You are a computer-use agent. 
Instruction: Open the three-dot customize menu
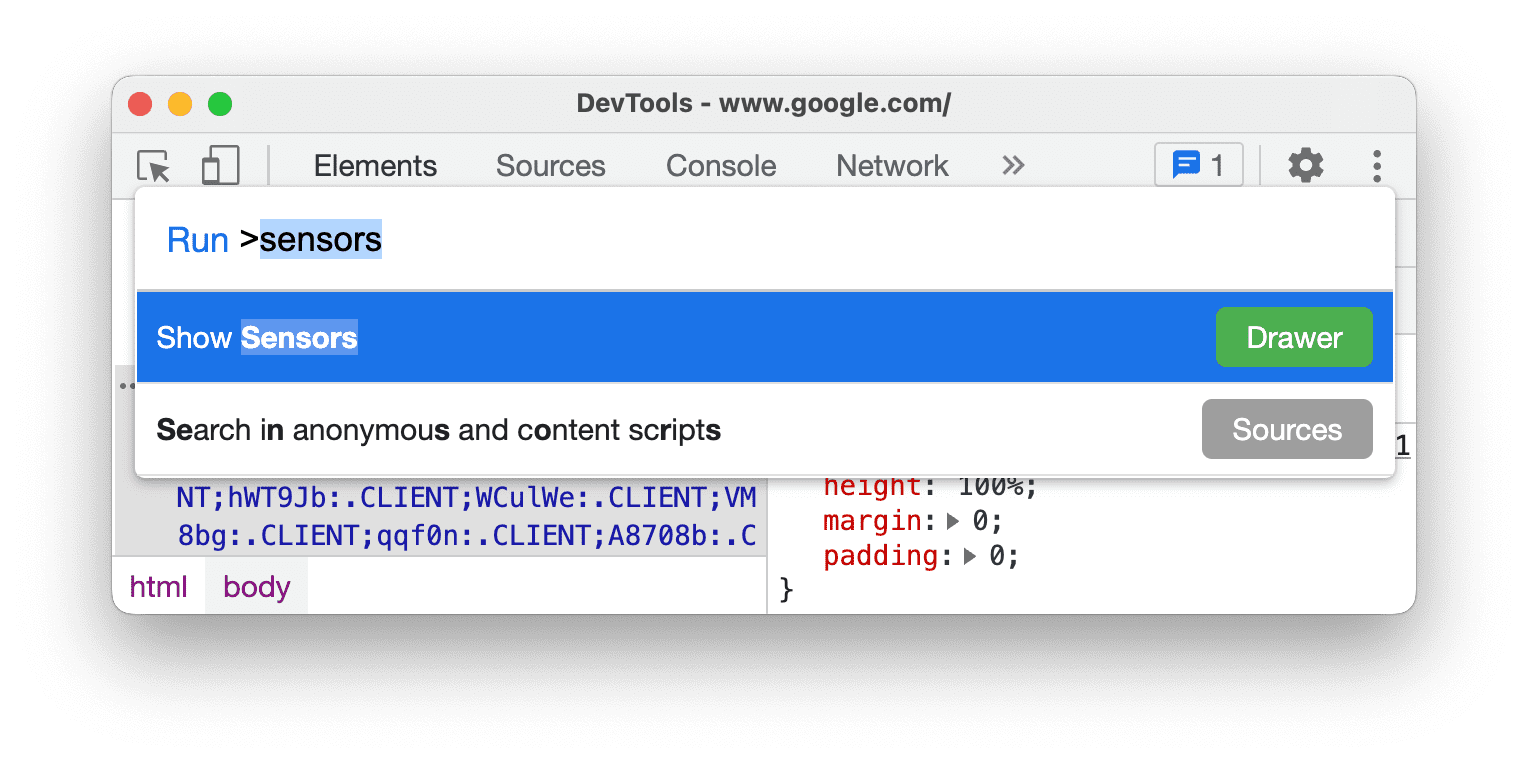click(x=1377, y=166)
